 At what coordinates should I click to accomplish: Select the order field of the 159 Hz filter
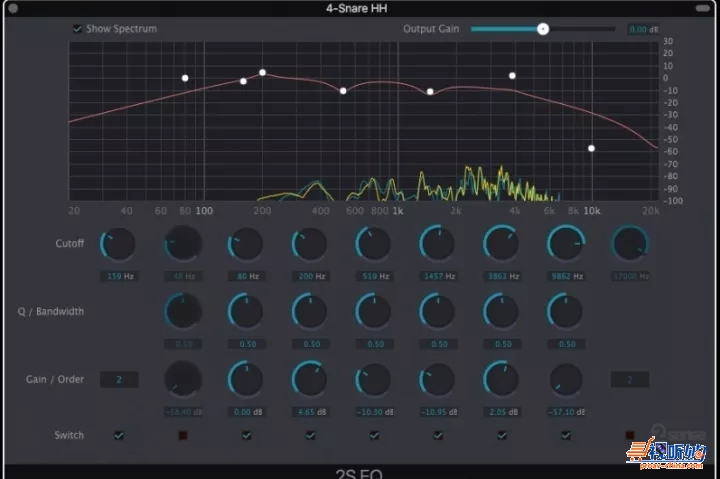(x=119, y=380)
